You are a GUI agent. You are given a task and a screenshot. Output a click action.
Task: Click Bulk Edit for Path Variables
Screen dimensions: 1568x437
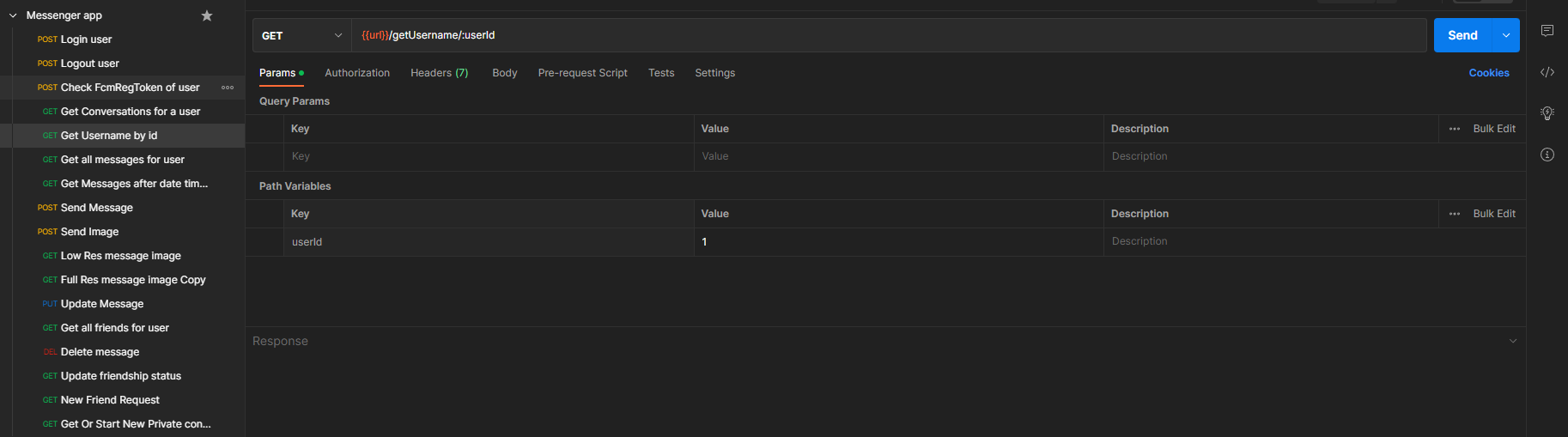1494,214
